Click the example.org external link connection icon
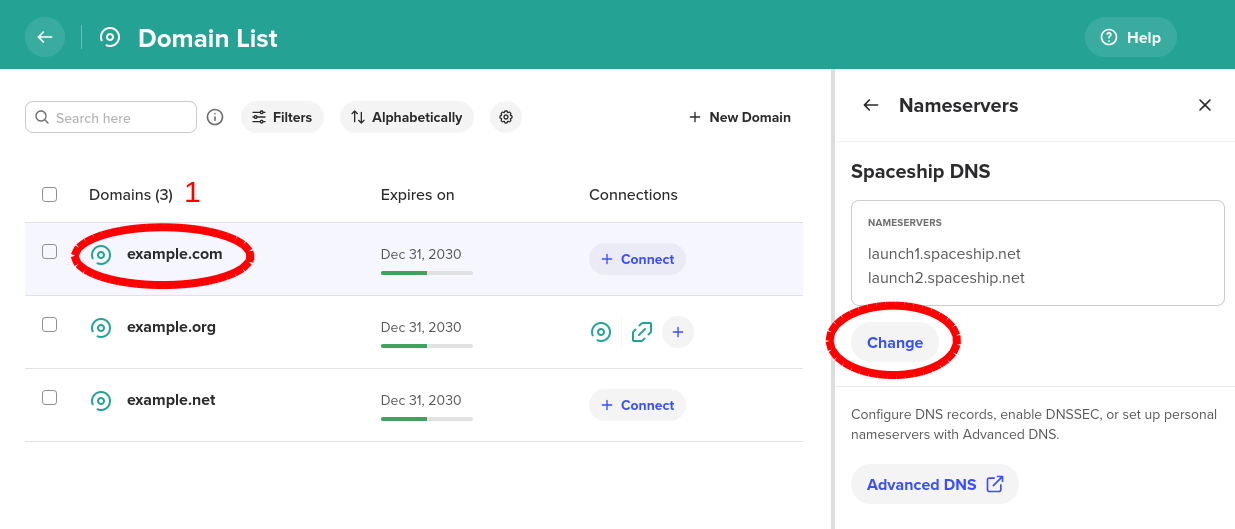 point(642,332)
